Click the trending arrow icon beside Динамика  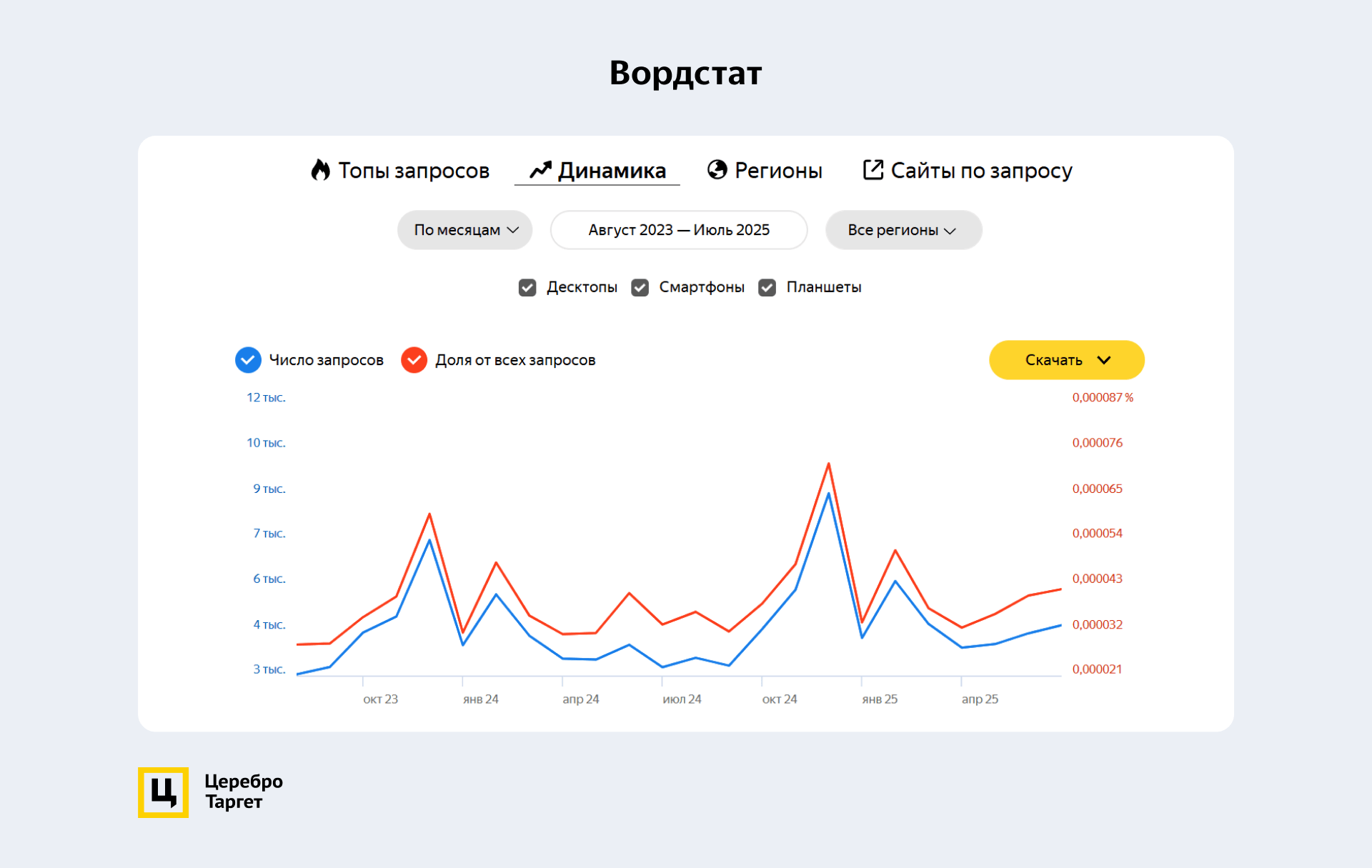540,170
